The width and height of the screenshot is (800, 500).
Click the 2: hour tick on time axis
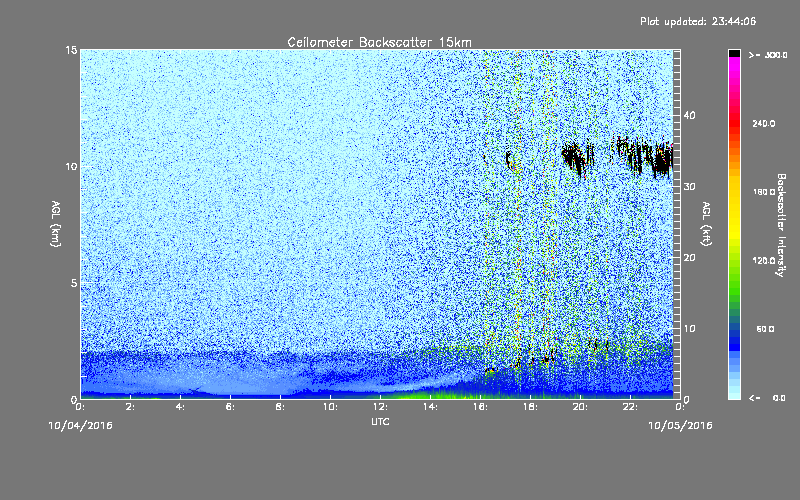pos(130,407)
